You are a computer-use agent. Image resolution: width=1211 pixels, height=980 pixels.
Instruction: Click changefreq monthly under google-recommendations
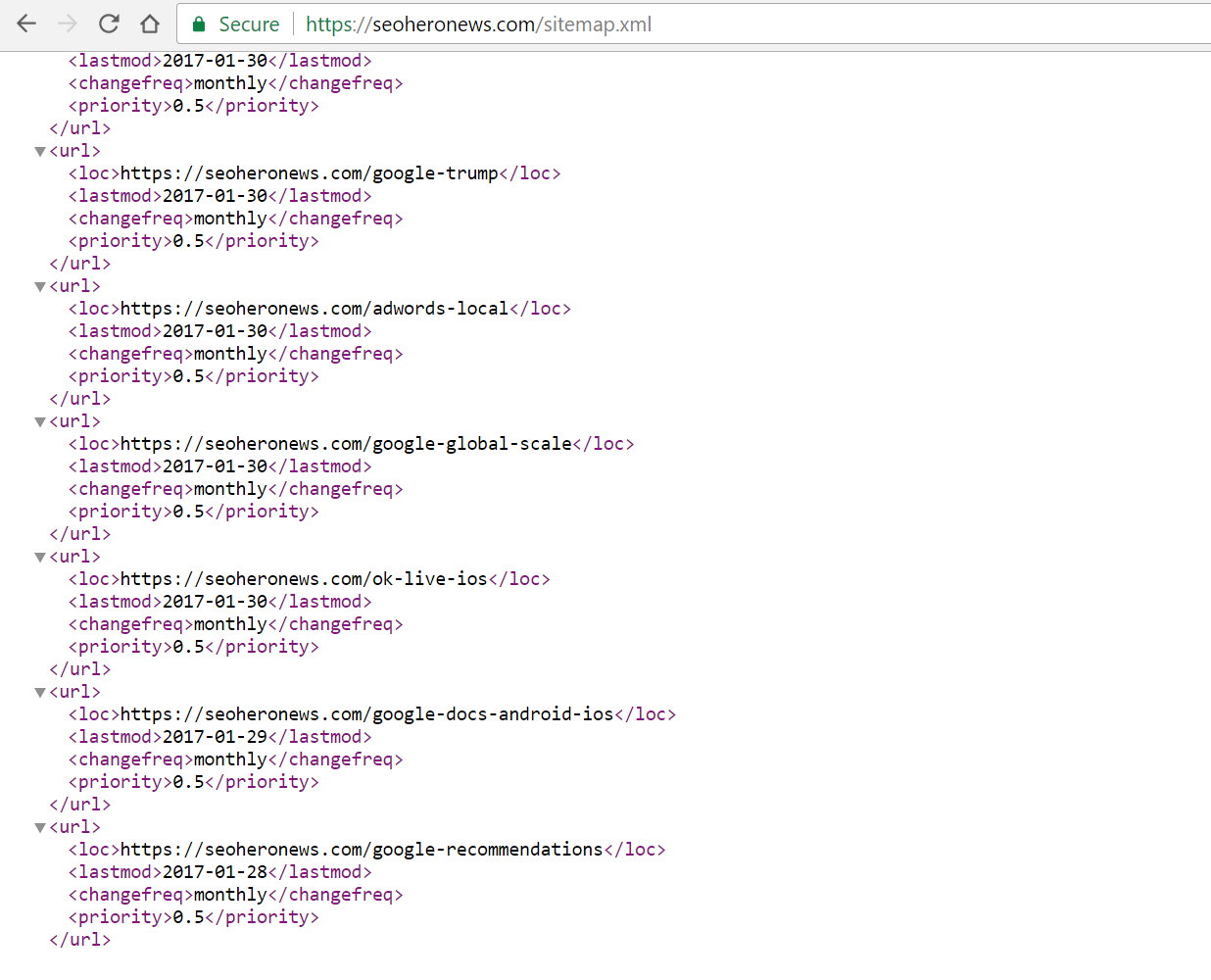coord(230,895)
